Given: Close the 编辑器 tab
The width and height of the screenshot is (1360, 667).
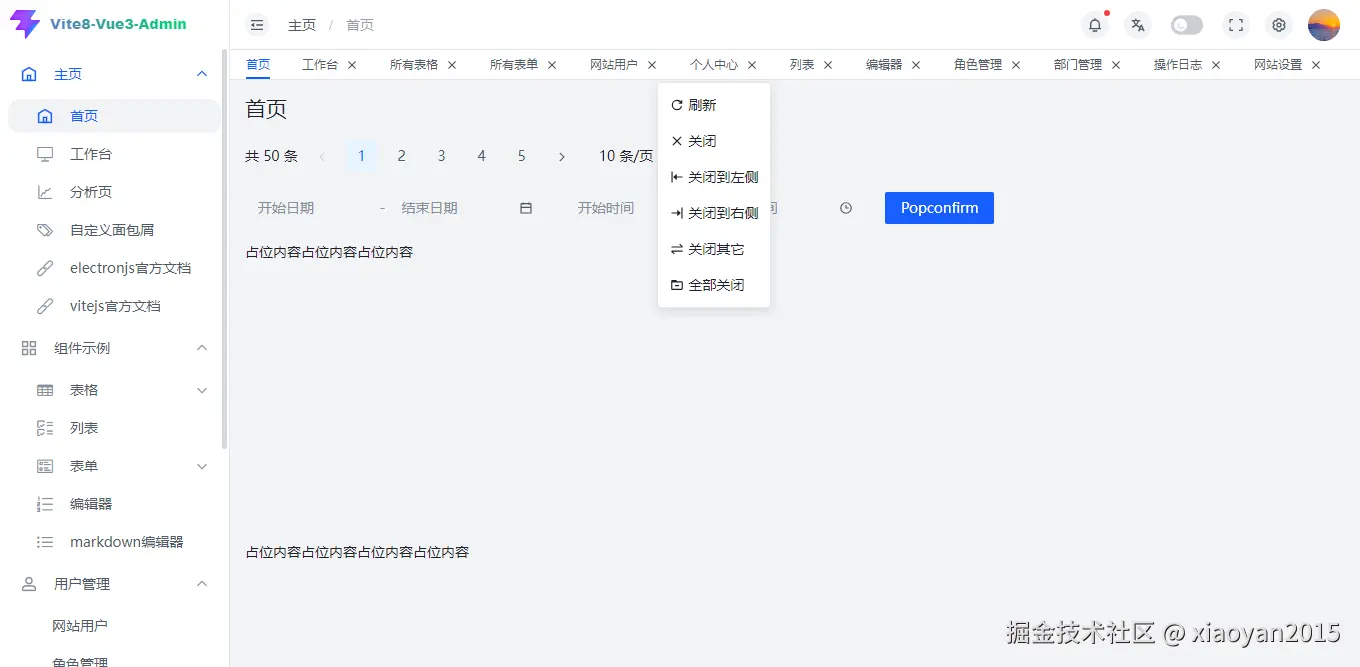Looking at the screenshot, I should point(916,65).
